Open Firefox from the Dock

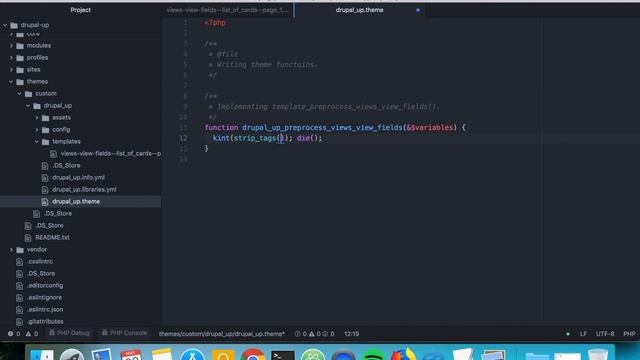[403, 354]
